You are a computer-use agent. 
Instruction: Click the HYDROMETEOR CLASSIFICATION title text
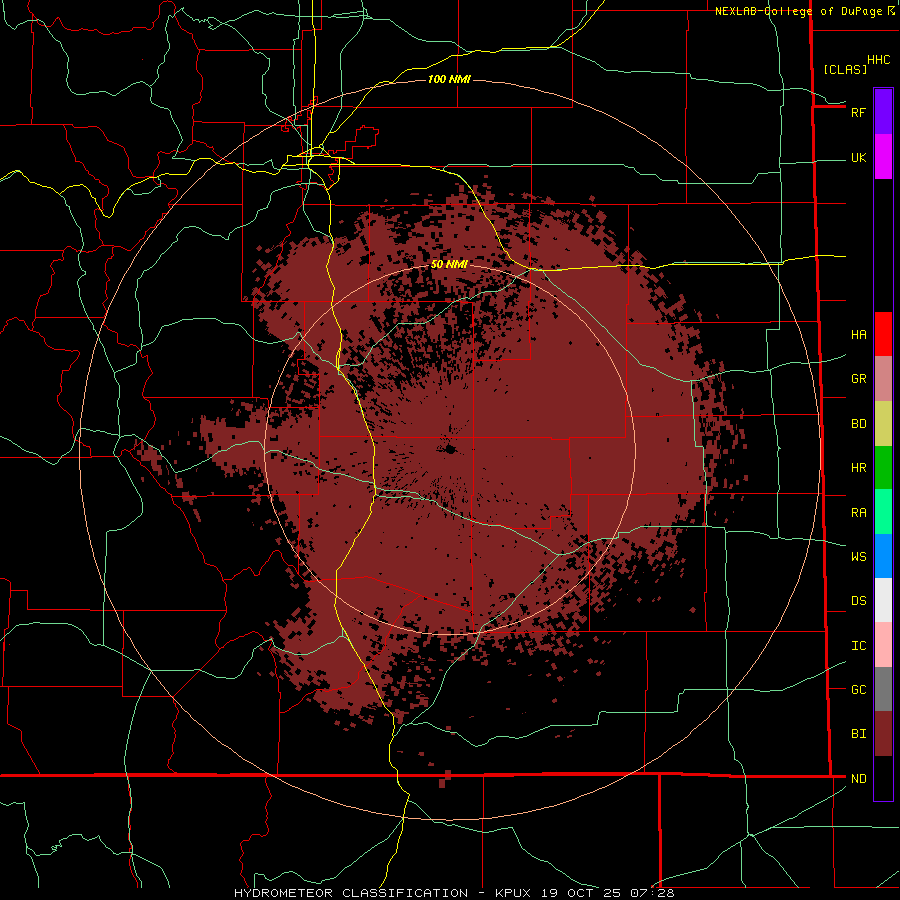tap(351, 893)
